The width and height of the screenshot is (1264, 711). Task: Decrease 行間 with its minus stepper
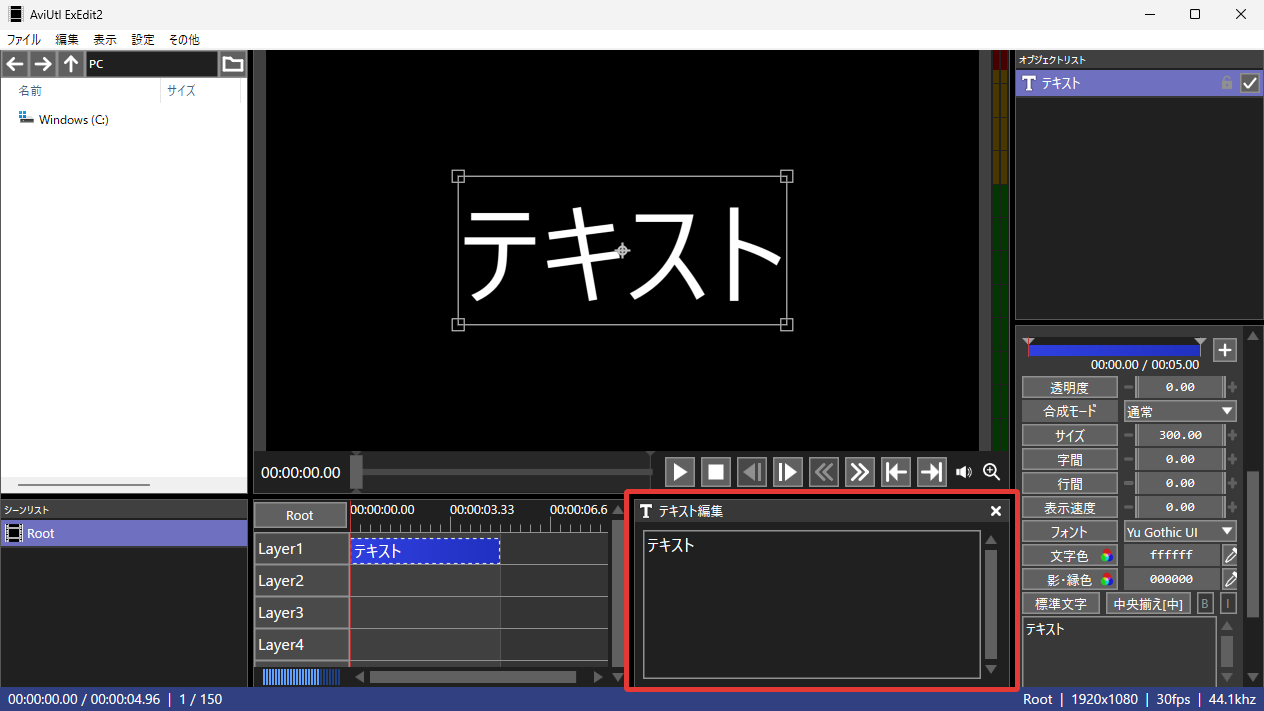[x=1129, y=483]
